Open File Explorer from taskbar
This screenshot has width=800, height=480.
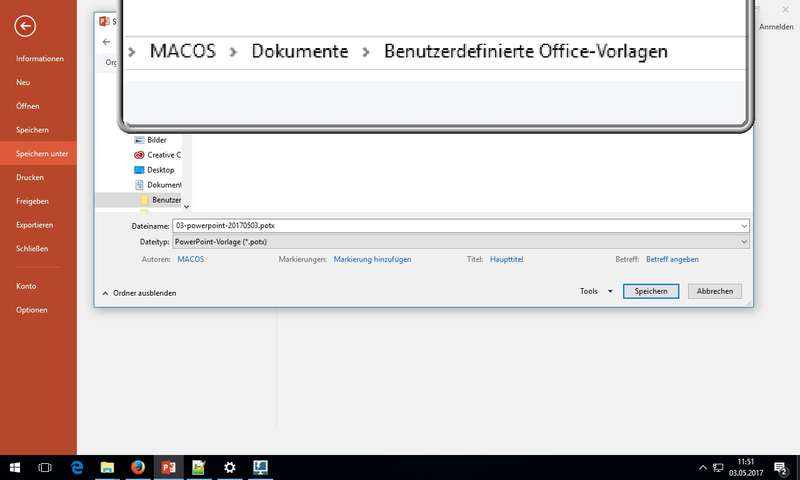pyautogui.click(x=107, y=468)
